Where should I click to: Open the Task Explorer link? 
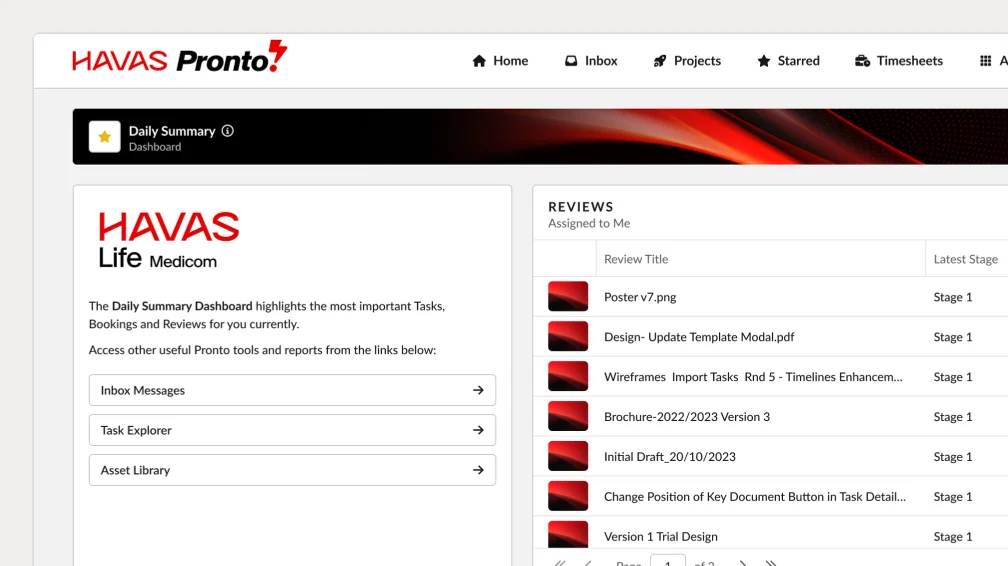coord(292,430)
